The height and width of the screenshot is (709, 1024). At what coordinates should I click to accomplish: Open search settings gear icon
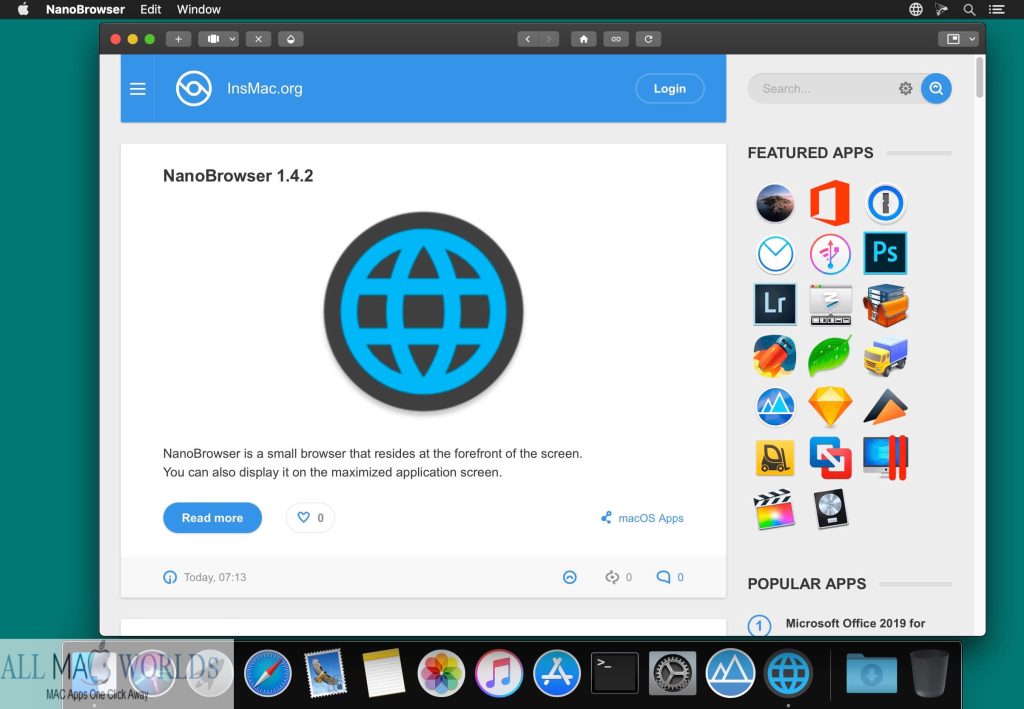coord(905,88)
